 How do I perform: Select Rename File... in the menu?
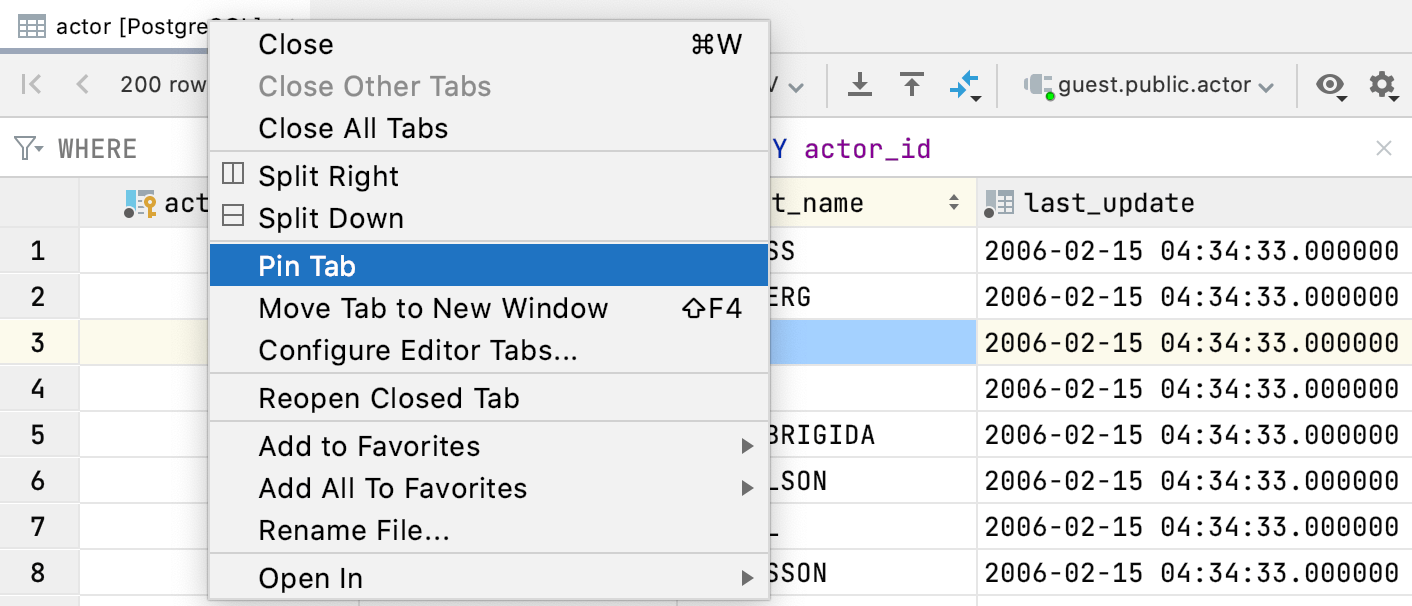pyautogui.click(x=353, y=530)
